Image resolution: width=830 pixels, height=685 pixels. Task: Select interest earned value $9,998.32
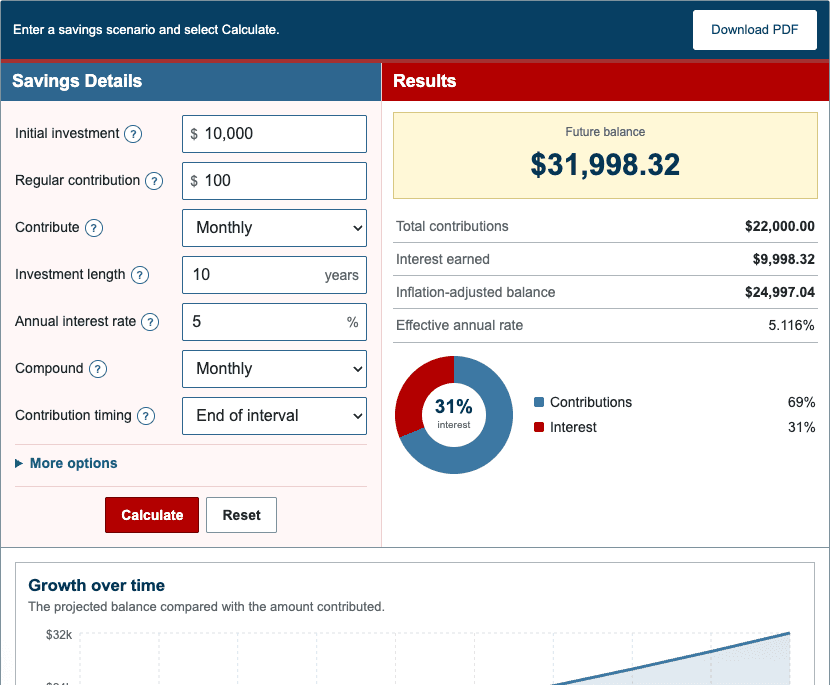(x=784, y=259)
